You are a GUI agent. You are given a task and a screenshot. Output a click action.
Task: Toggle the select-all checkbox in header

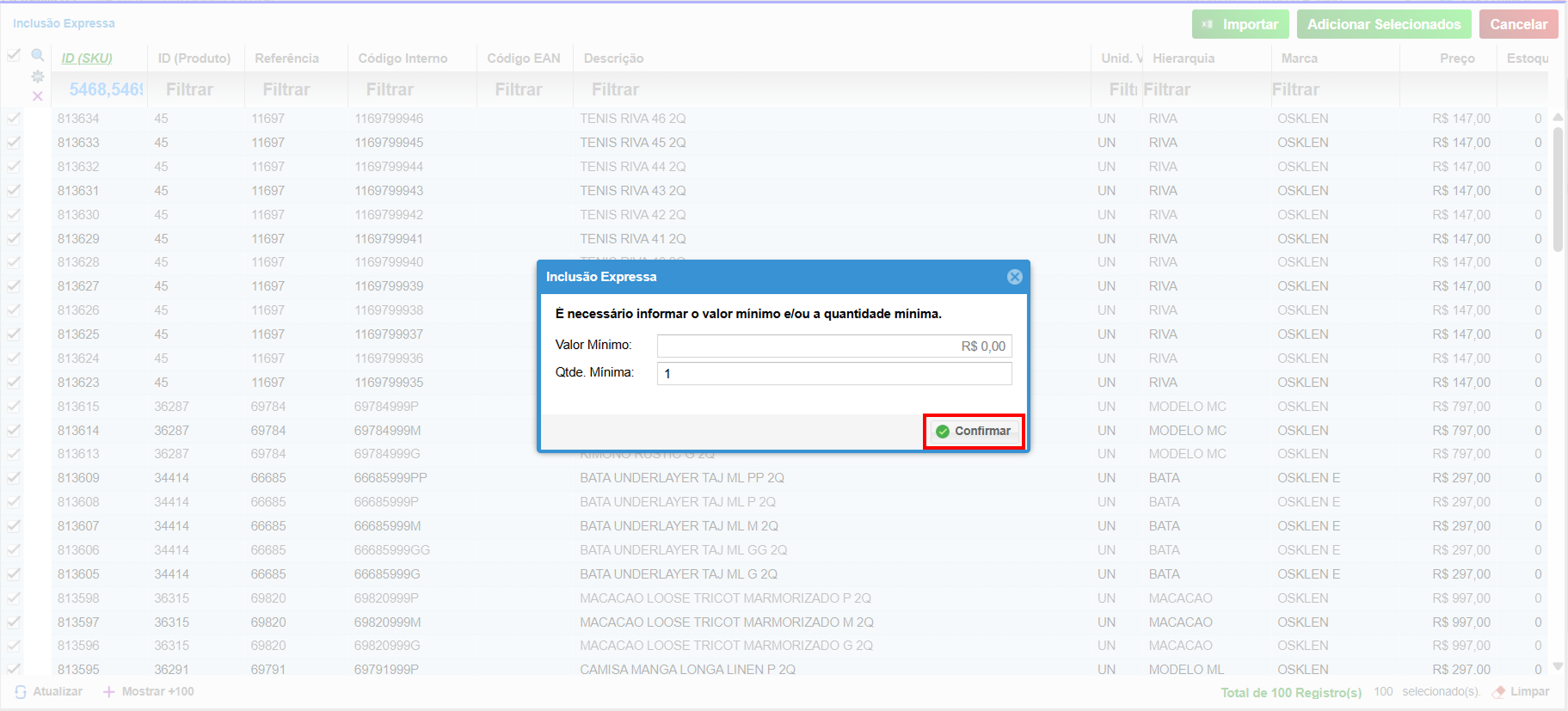[x=14, y=55]
